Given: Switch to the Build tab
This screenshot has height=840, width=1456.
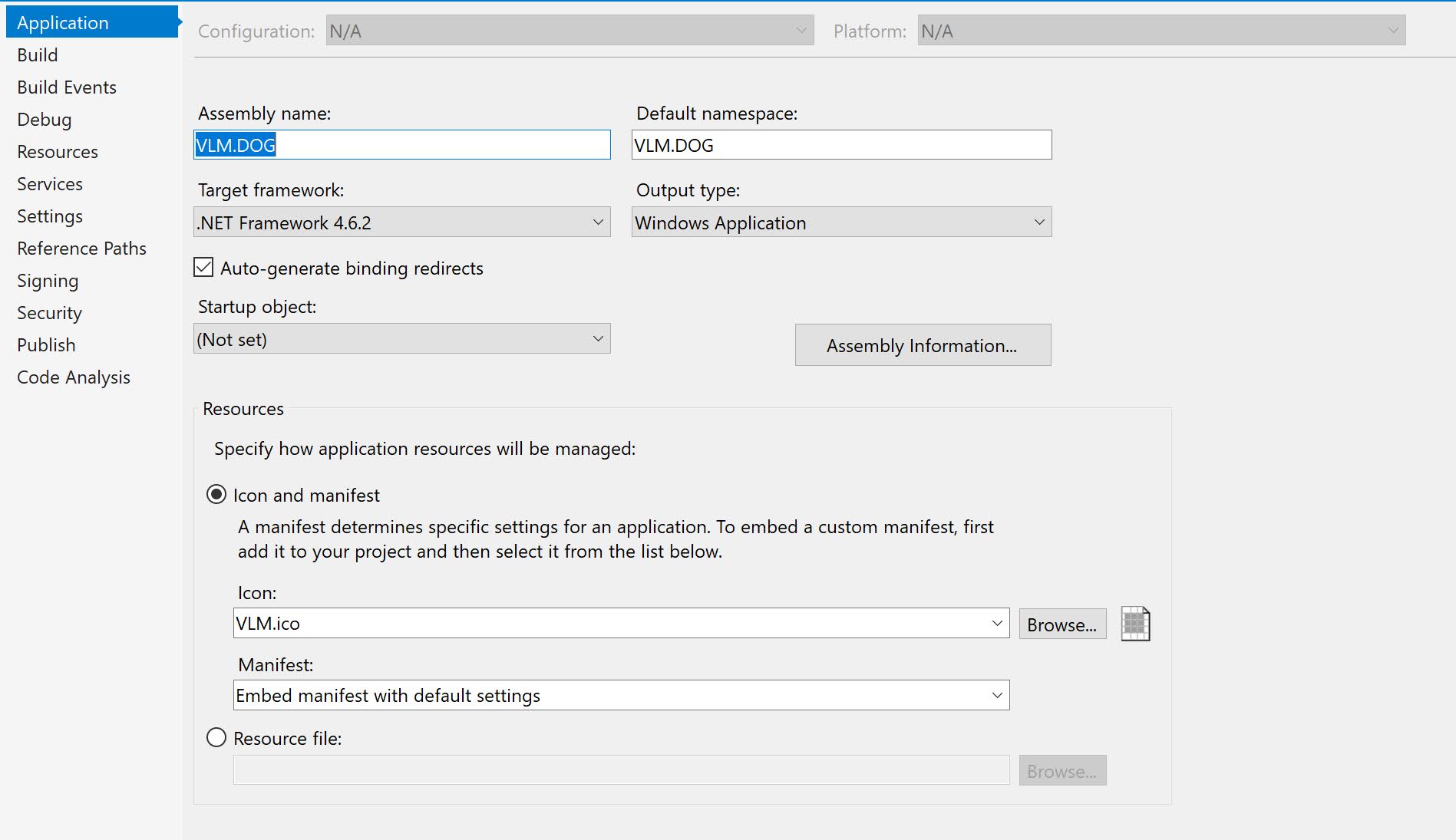Looking at the screenshot, I should [x=38, y=55].
